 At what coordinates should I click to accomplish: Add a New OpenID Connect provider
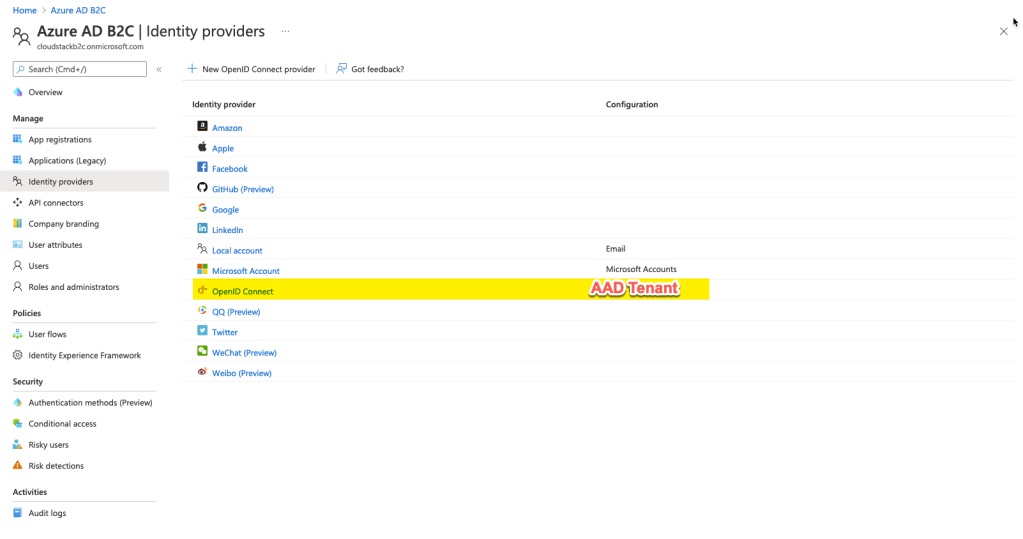click(x=251, y=69)
